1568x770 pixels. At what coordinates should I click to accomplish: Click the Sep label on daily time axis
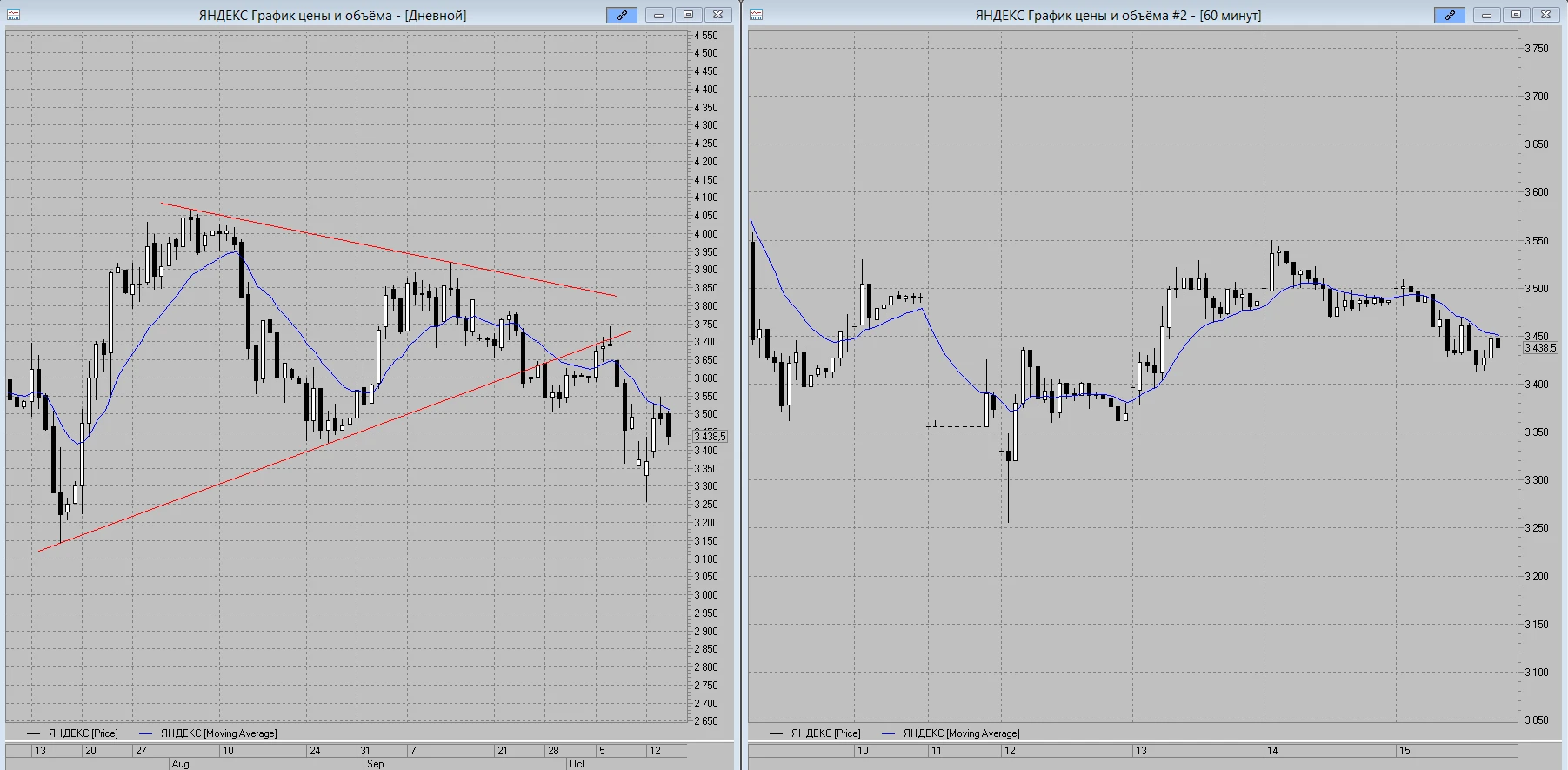point(375,764)
